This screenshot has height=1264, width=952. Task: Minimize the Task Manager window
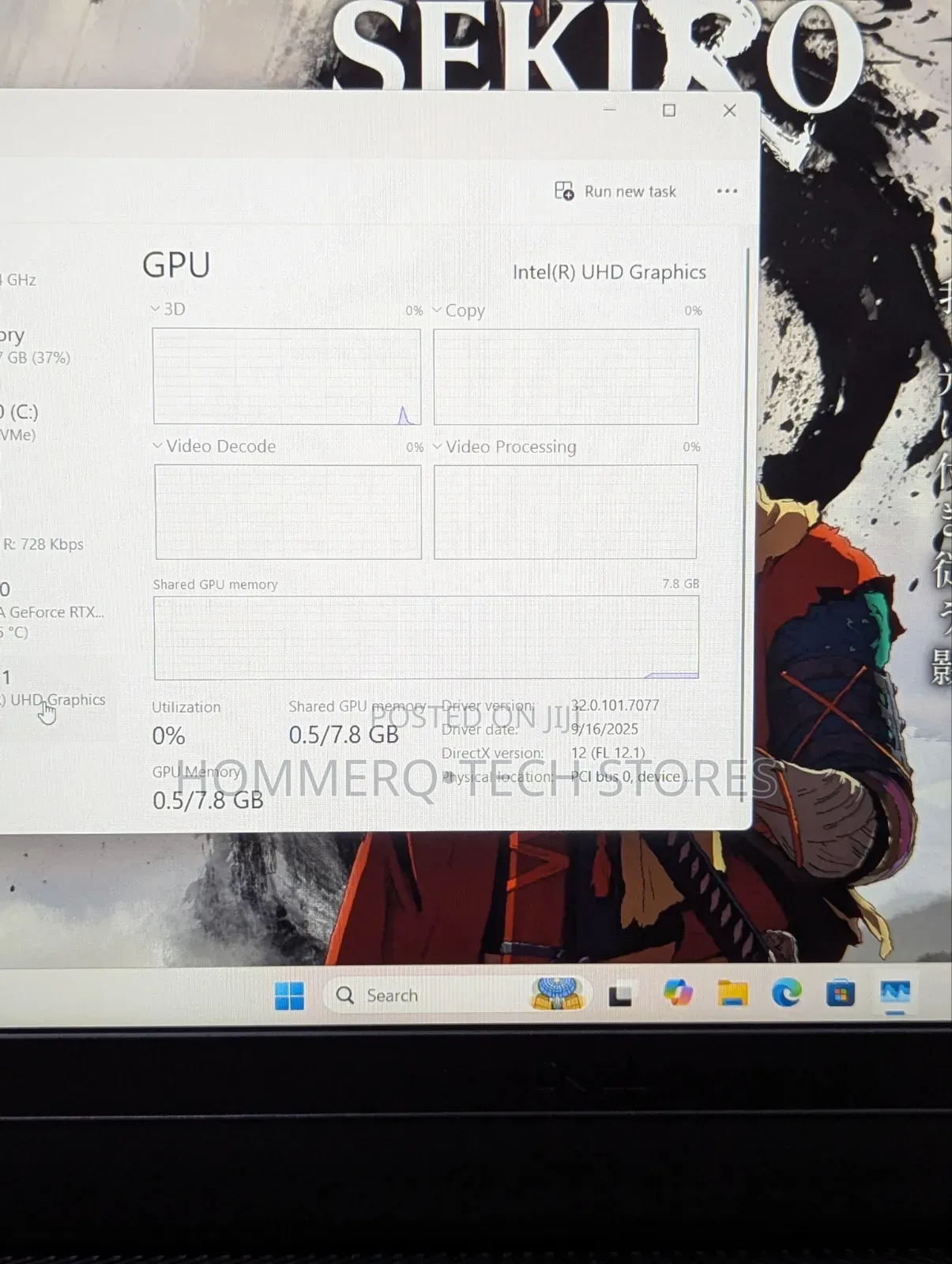[609, 110]
